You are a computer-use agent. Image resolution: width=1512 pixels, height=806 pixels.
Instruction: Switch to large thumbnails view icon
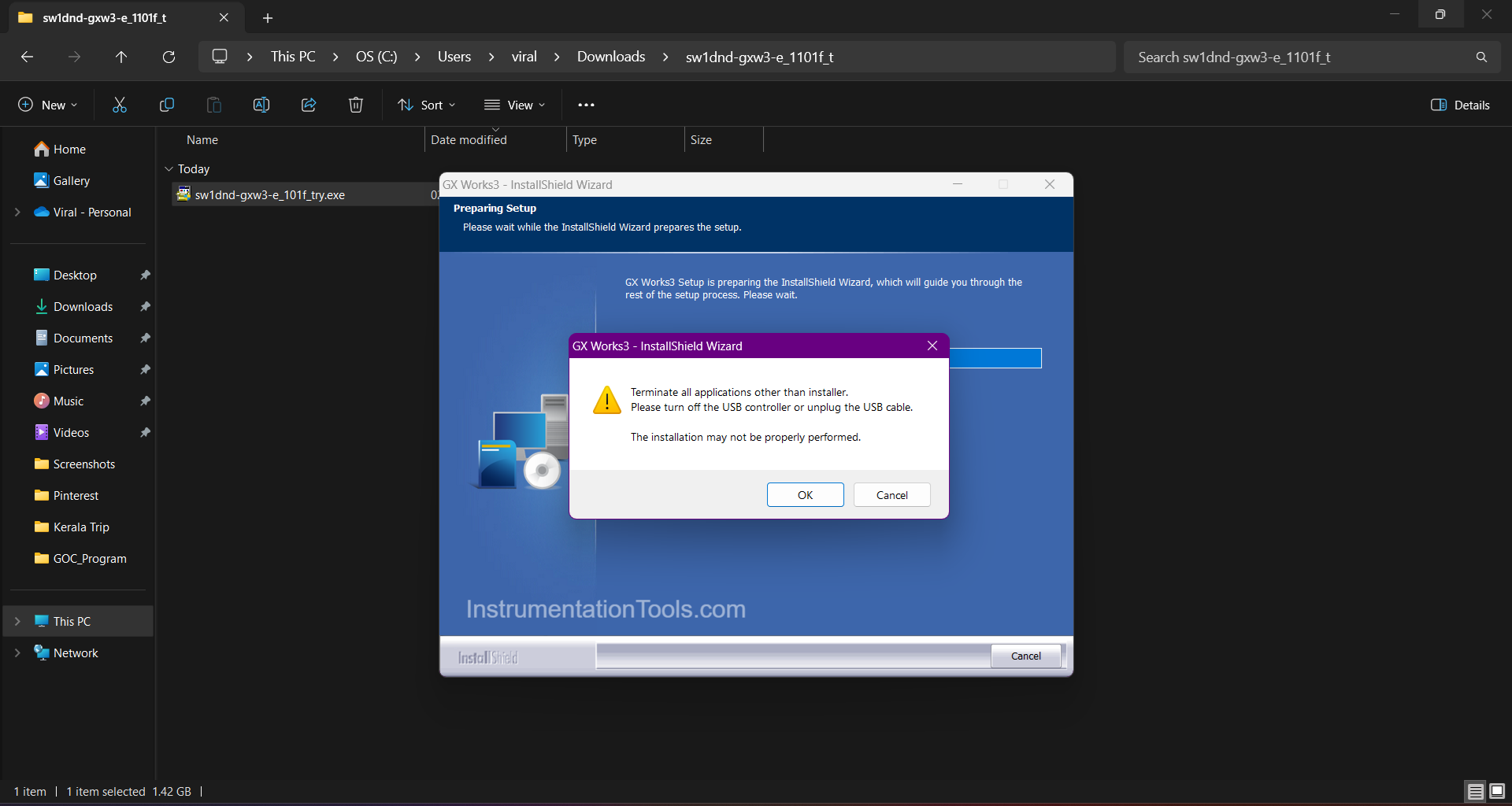[x=1496, y=791]
